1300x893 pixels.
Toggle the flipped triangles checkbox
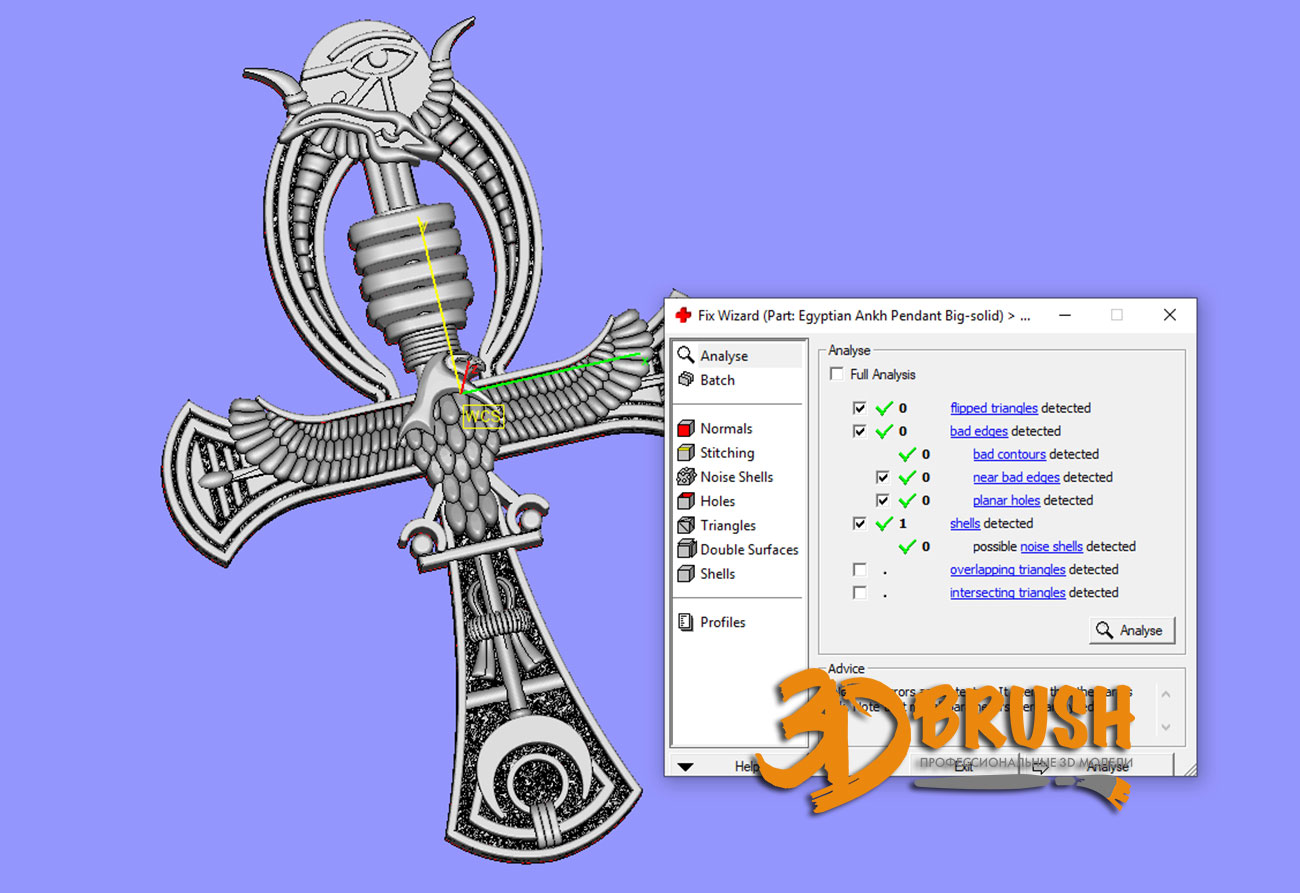click(x=860, y=408)
